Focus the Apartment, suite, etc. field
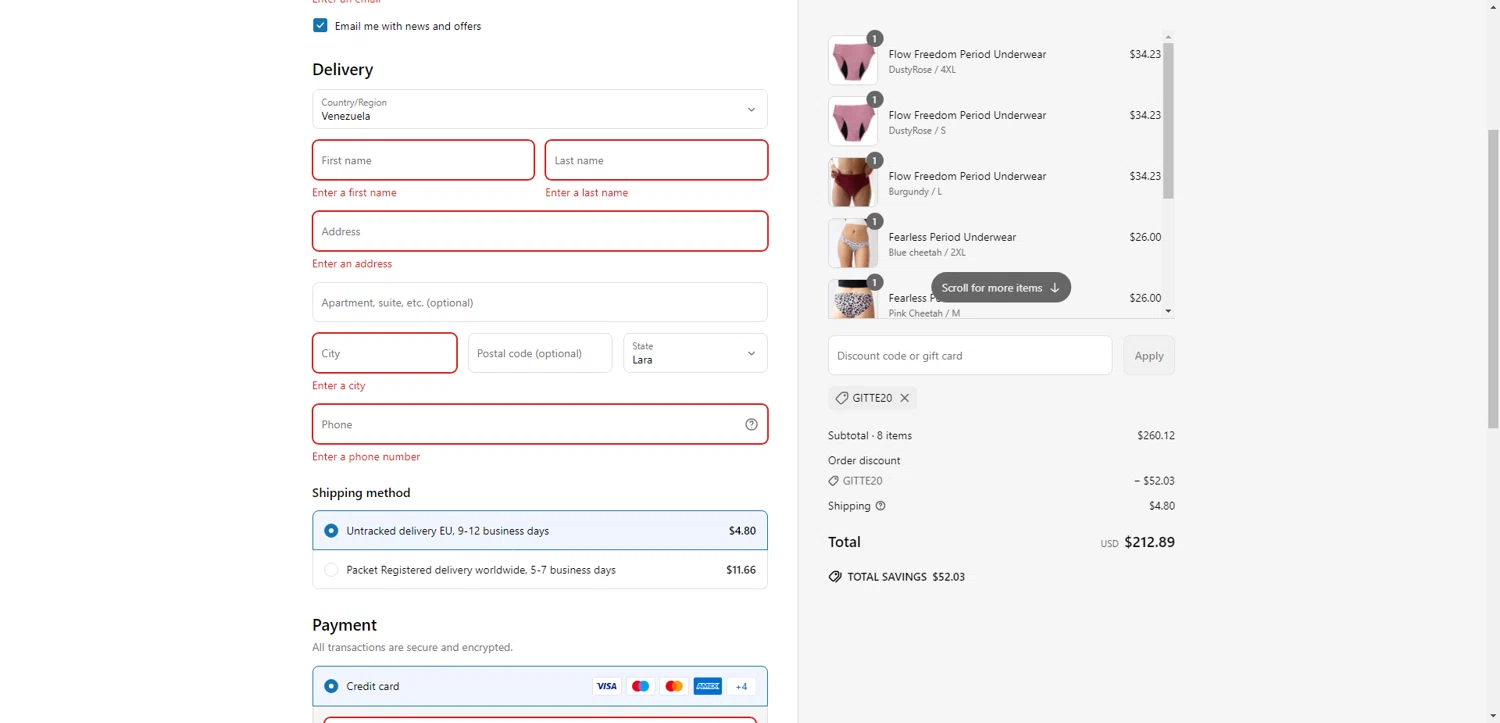The width and height of the screenshot is (1500, 723). (x=540, y=302)
